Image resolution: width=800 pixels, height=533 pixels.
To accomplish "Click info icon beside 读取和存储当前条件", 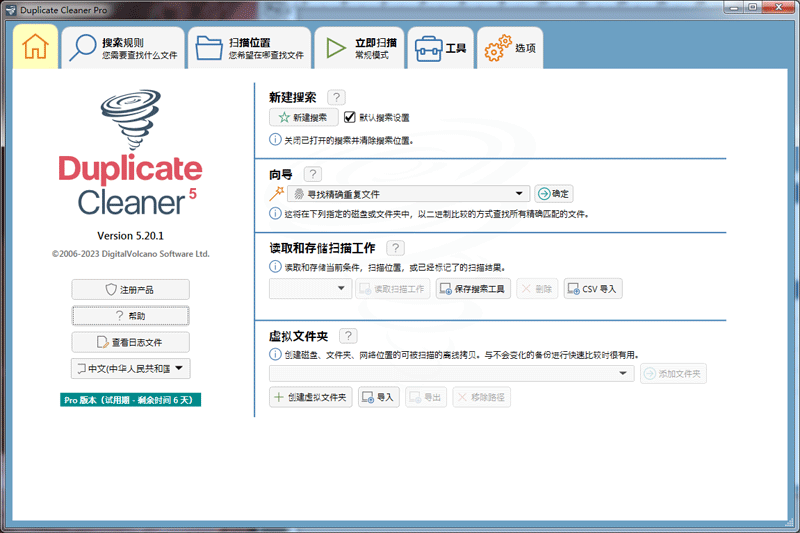I will 275,266.
